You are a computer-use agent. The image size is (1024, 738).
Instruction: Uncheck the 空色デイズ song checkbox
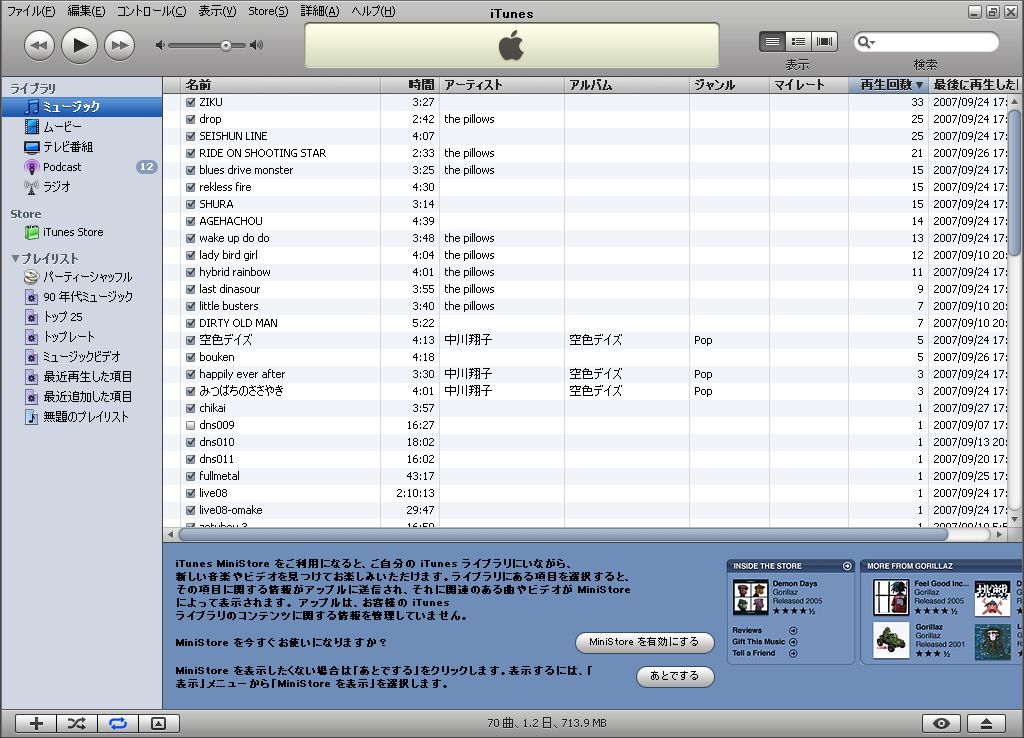point(191,340)
